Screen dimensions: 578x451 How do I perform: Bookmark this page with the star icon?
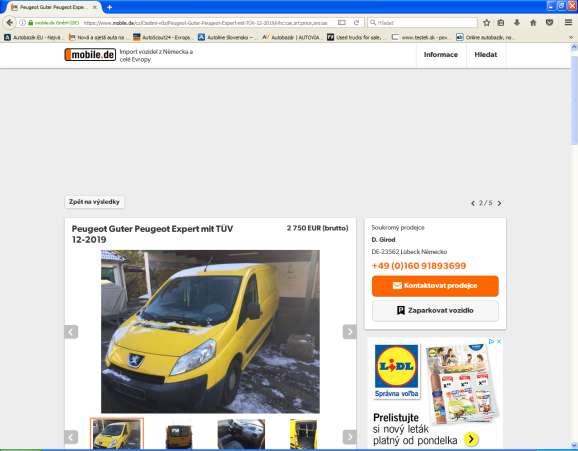tap(487, 22)
